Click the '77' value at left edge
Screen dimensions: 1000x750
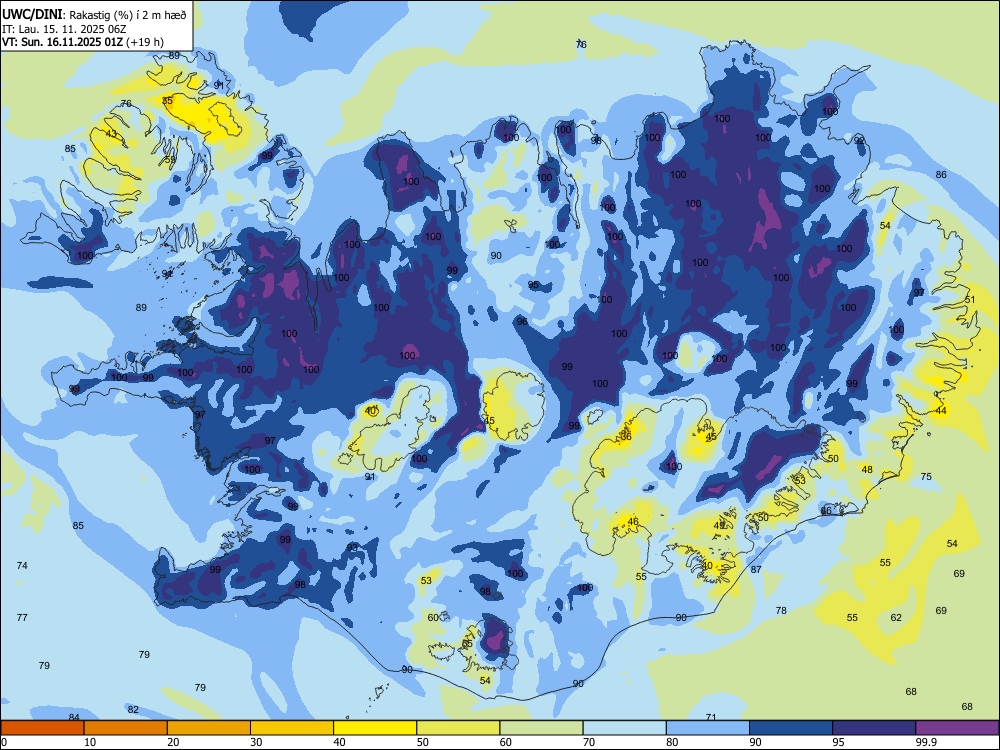coord(22,617)
